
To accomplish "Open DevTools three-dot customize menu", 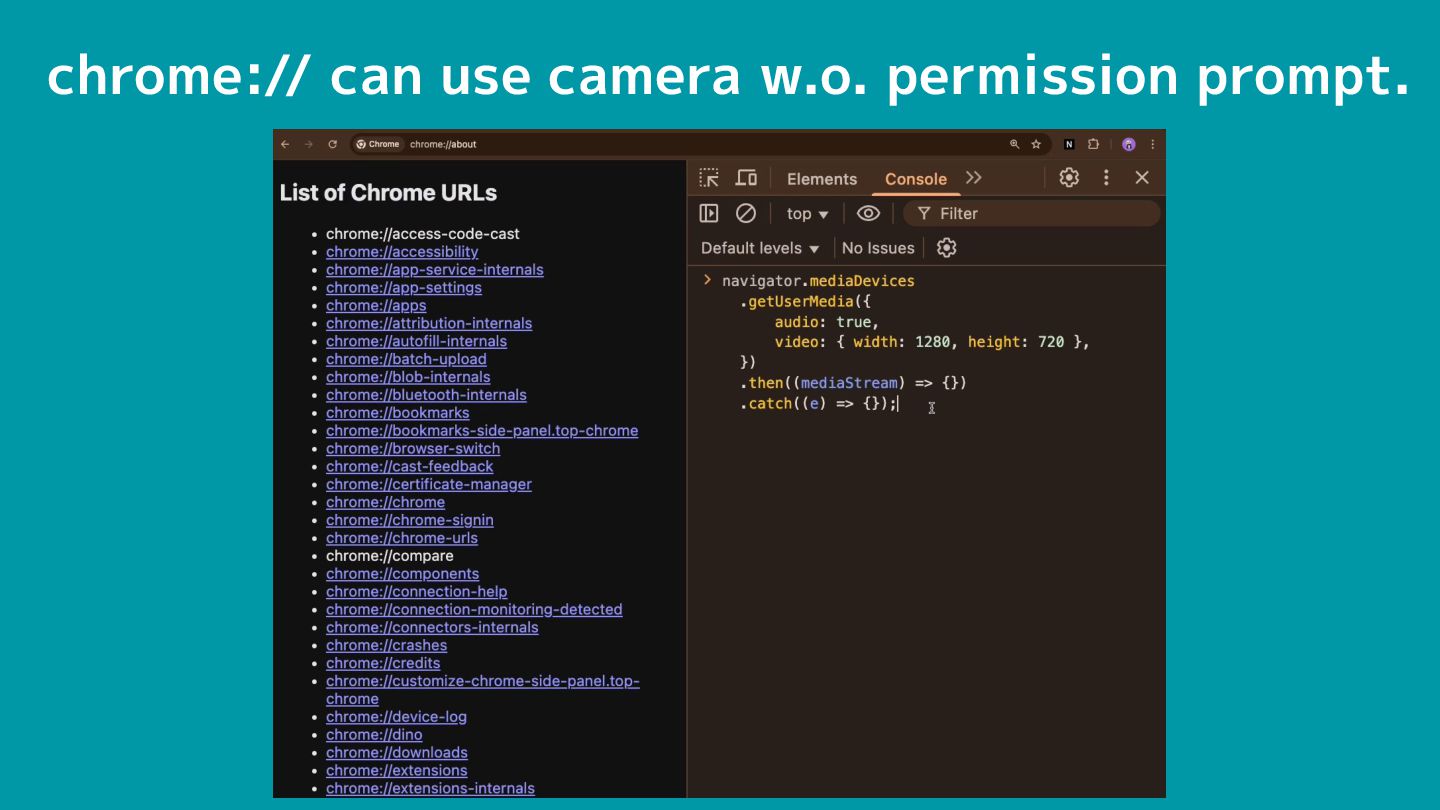I will tap(1106, 178).
